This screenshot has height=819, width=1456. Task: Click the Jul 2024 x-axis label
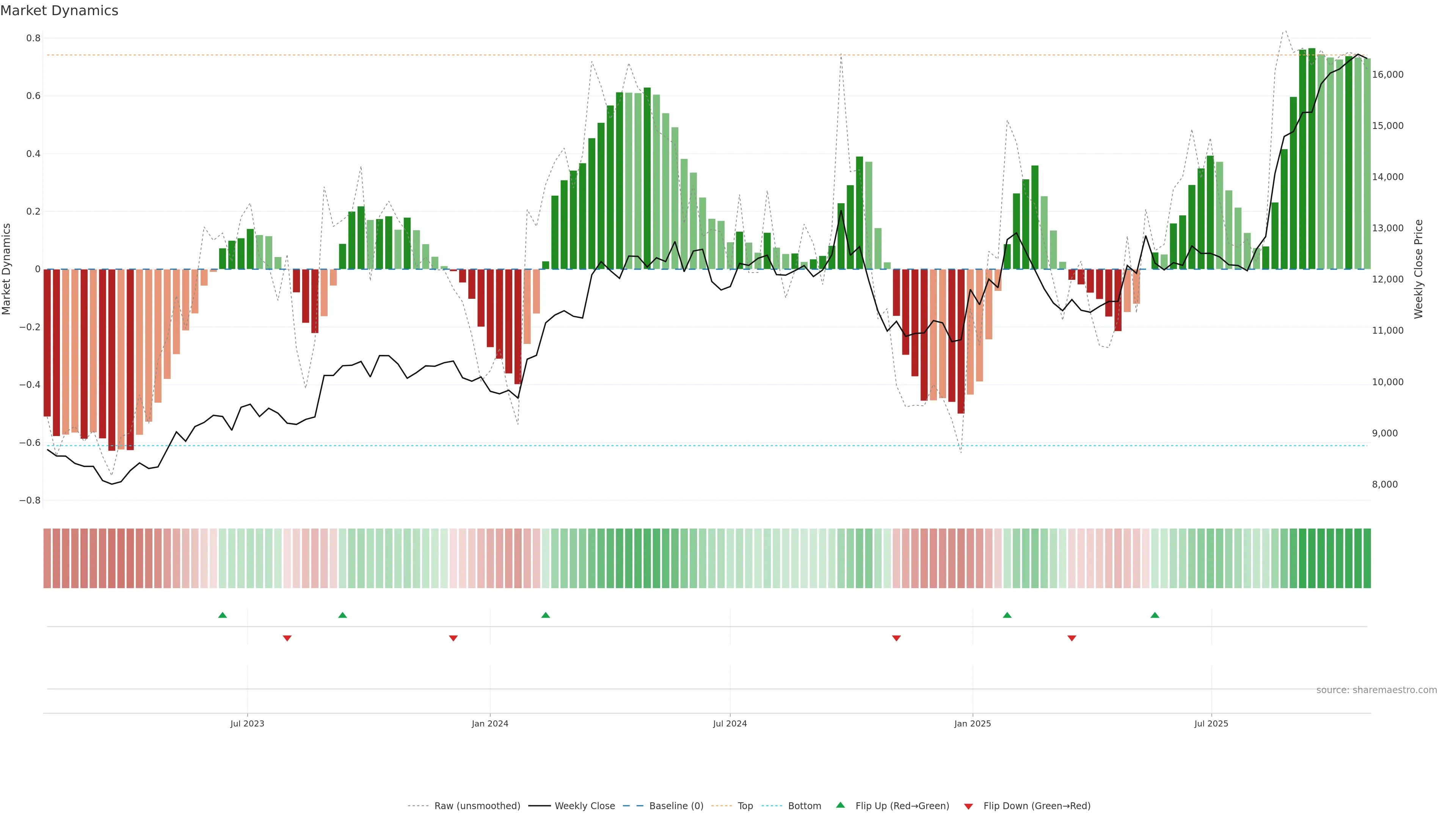tap(730, 723)
